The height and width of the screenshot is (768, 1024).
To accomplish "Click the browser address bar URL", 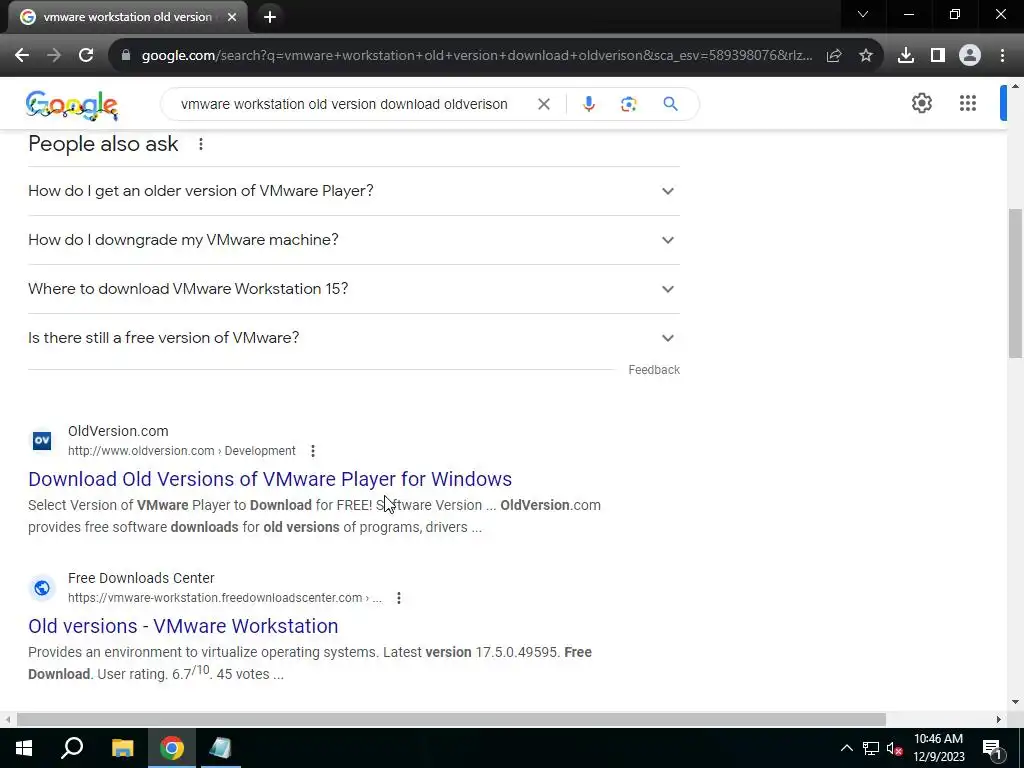I will click(x=477, y=56).
